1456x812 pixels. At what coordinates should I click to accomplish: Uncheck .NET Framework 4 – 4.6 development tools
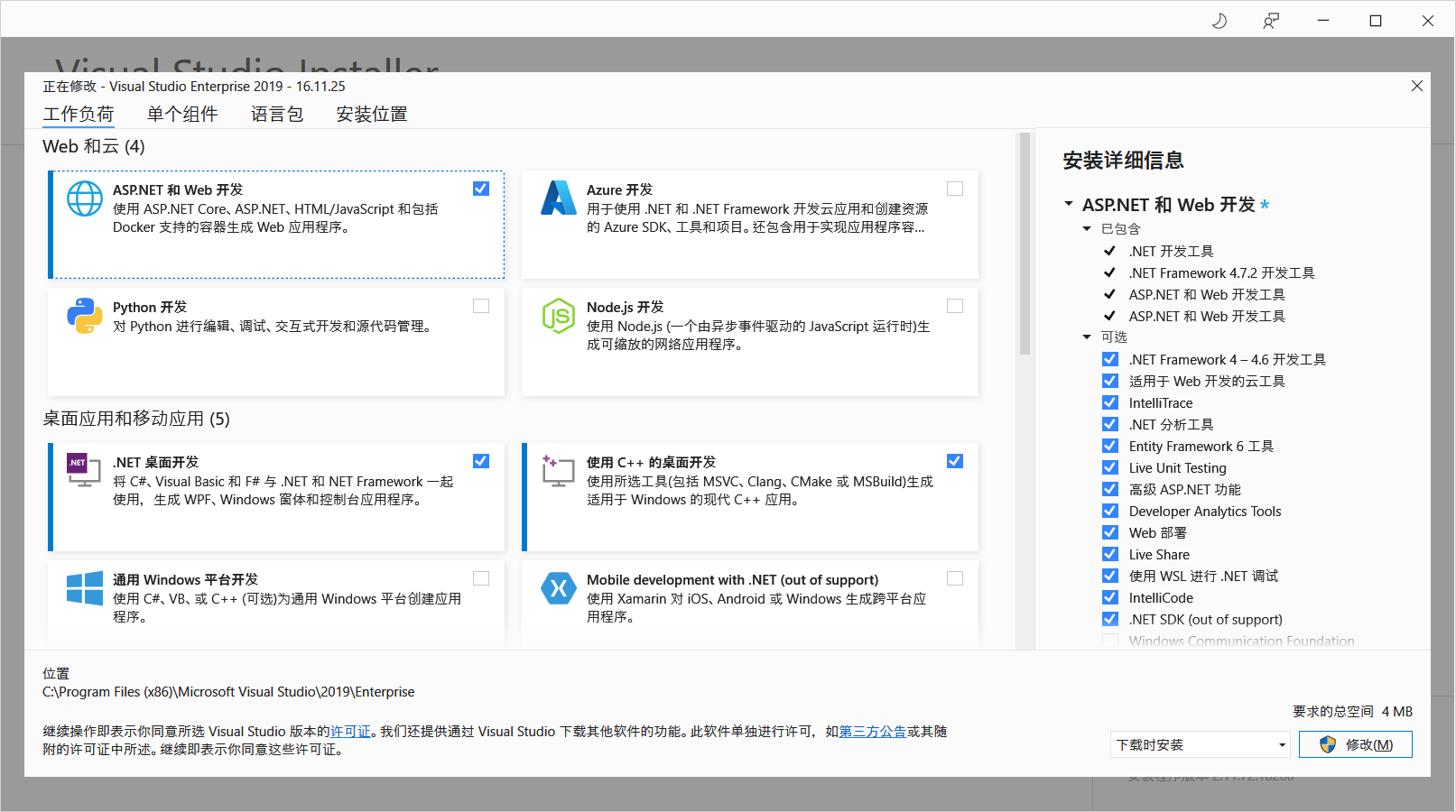pyautogui.click(x=1110, y=359)
